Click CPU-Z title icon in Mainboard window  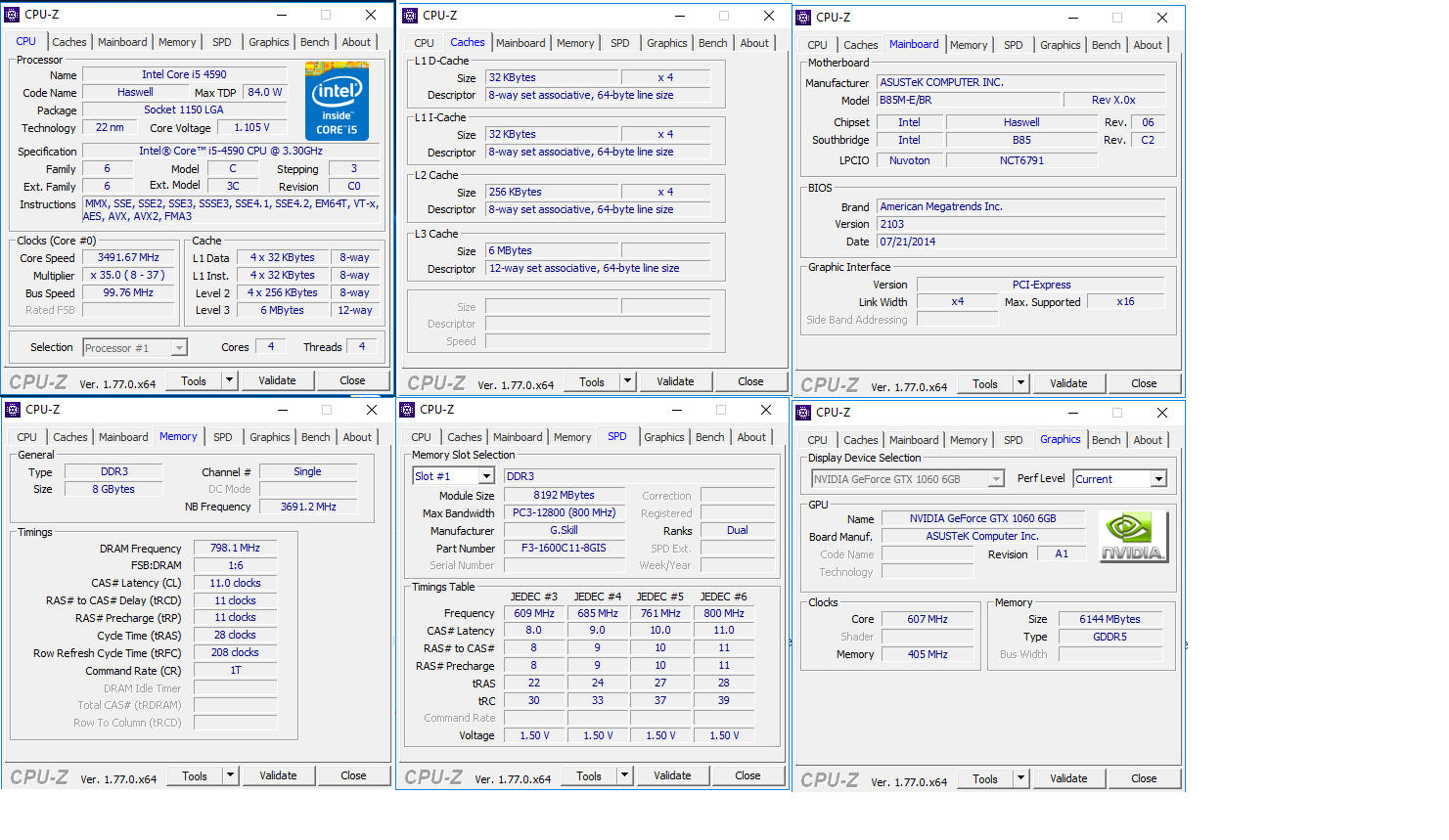(x=804, y=18)
